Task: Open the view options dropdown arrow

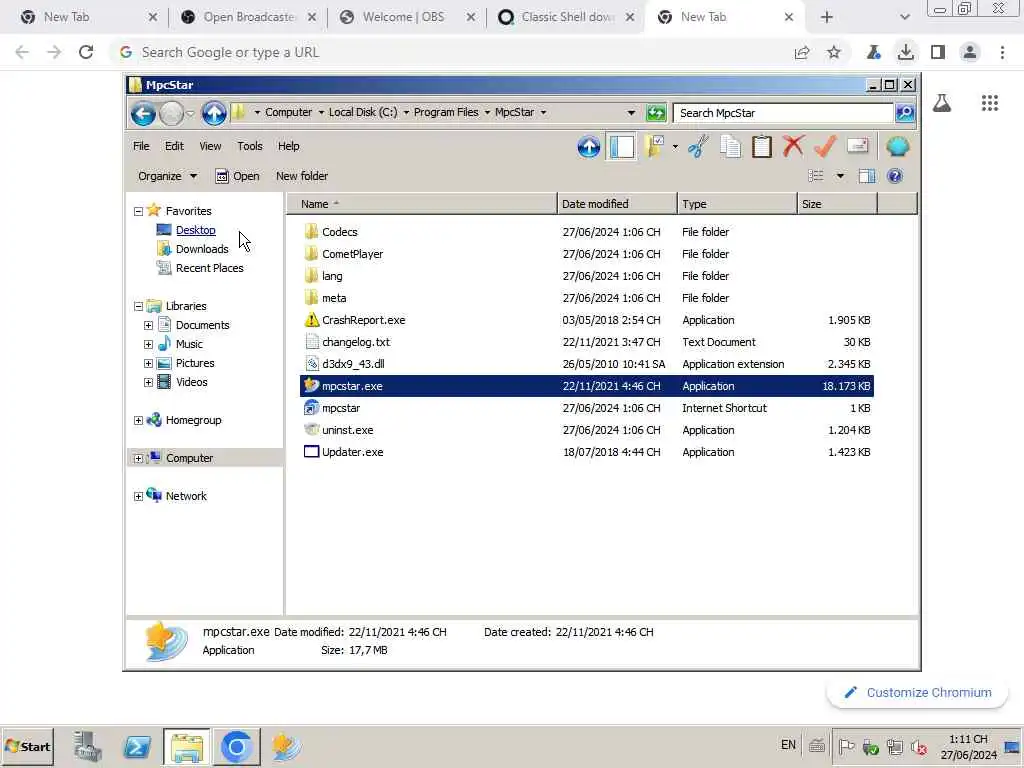Action: point(840,176)
